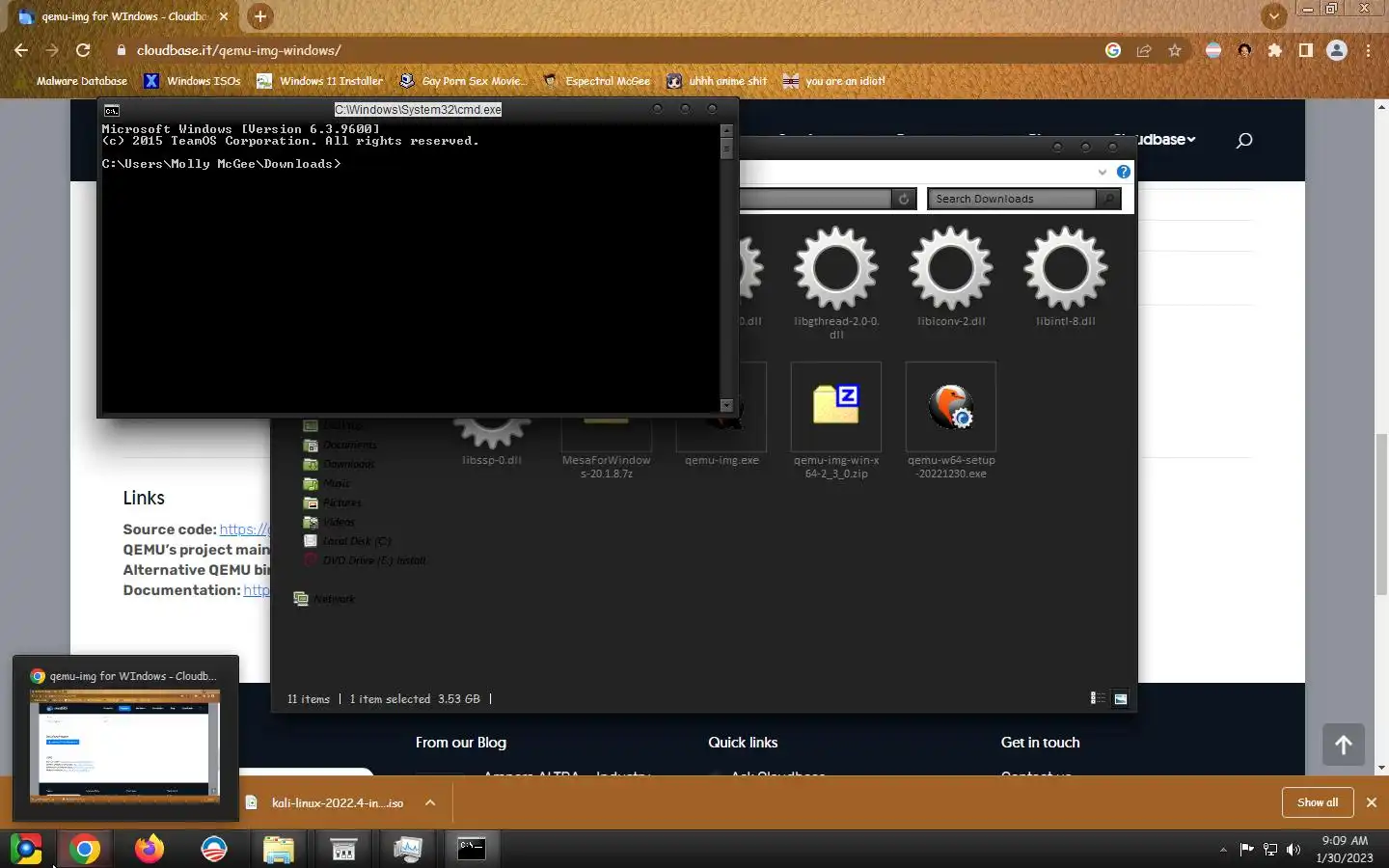Click the Source code link
The image size is (1389, 868).
point(244,529)
